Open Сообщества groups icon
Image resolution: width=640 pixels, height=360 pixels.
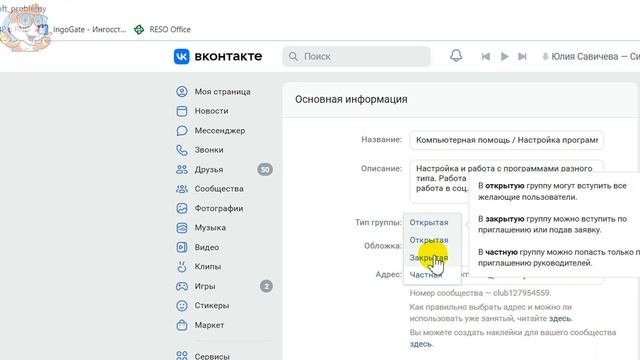182,189
